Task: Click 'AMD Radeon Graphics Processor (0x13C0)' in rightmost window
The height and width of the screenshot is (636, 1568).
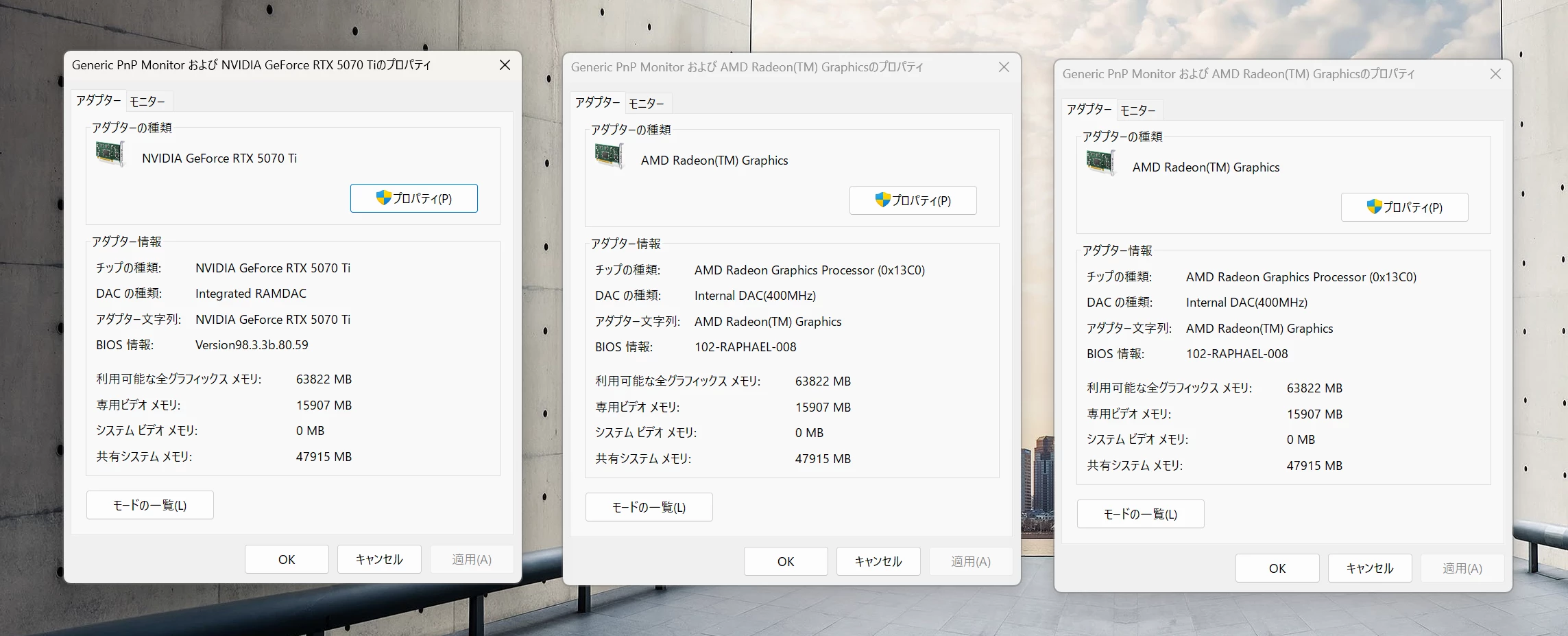Action: 1301,277
